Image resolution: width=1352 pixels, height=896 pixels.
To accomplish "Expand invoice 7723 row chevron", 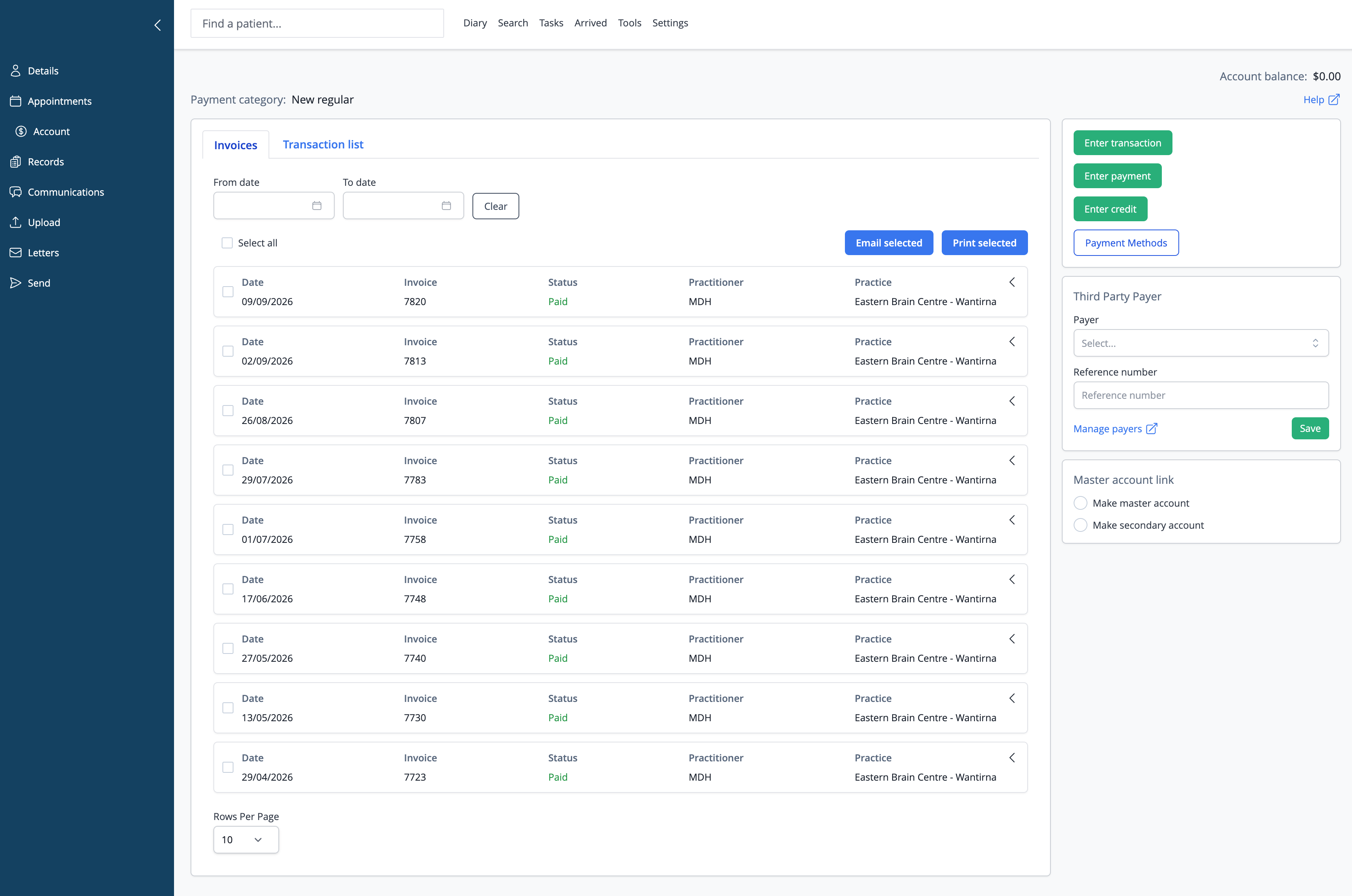I will click(x=1012, y=758).
